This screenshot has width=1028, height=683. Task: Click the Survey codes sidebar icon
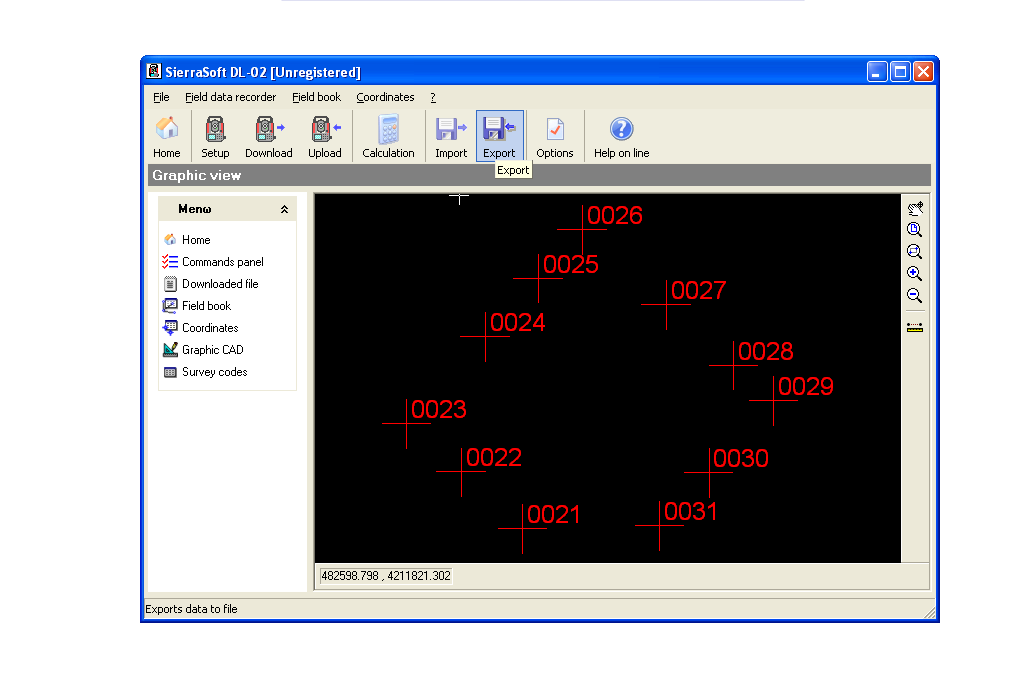click(170, 372)
